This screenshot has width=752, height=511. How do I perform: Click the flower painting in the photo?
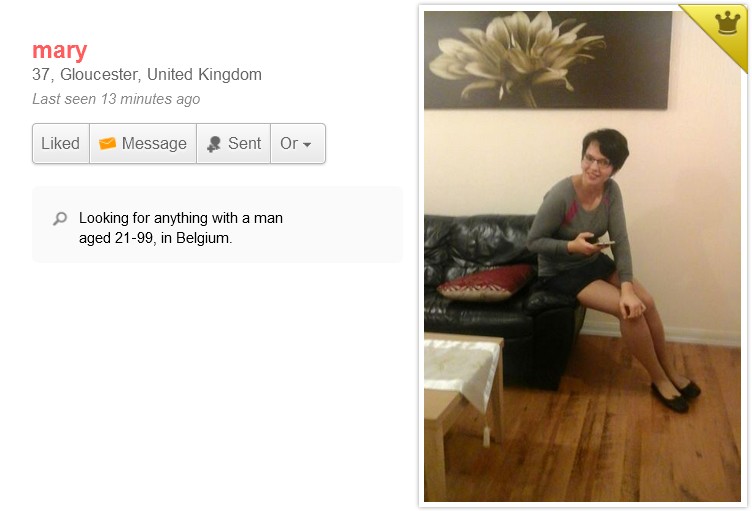[548, 60]
